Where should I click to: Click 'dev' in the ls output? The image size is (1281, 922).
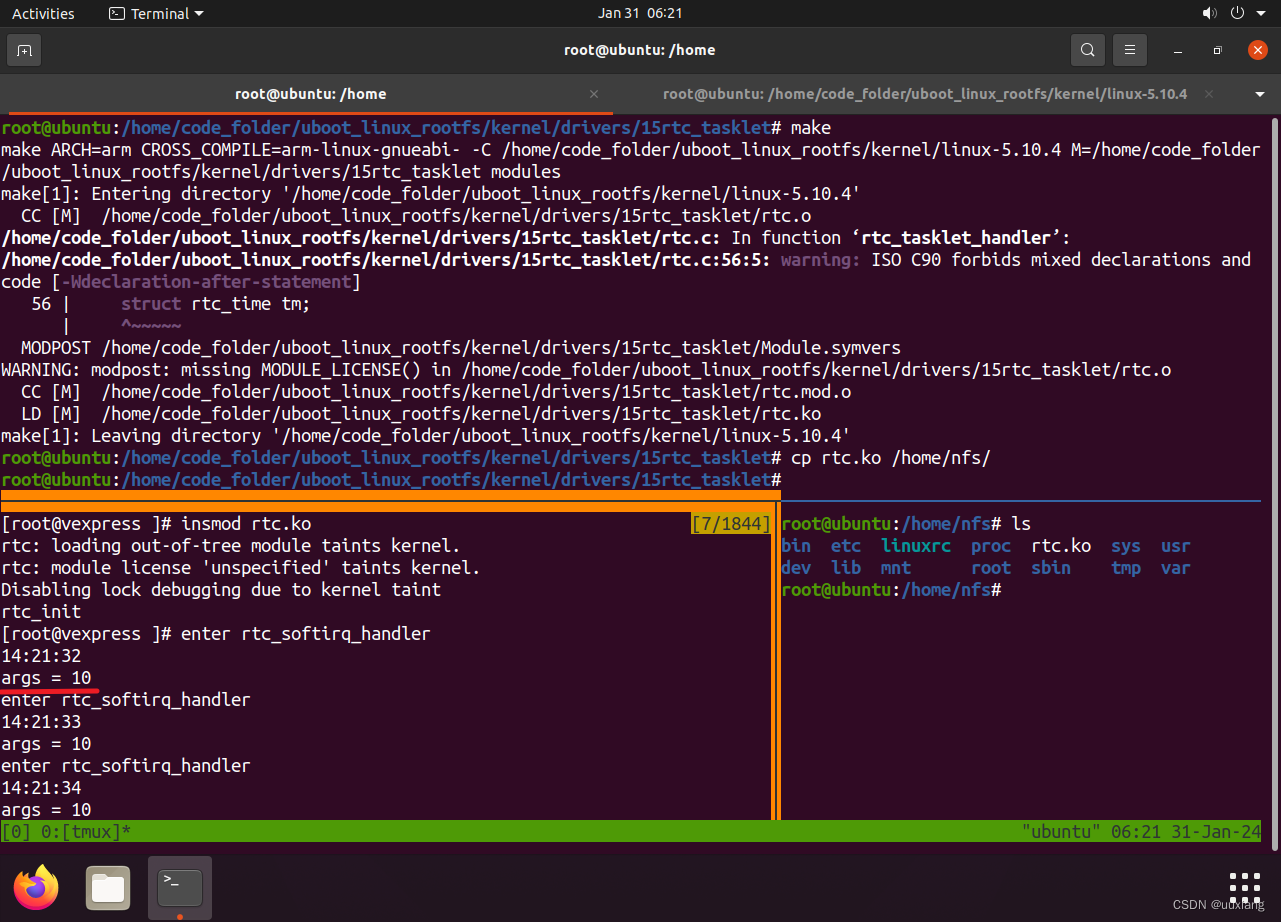pos(796,568)
